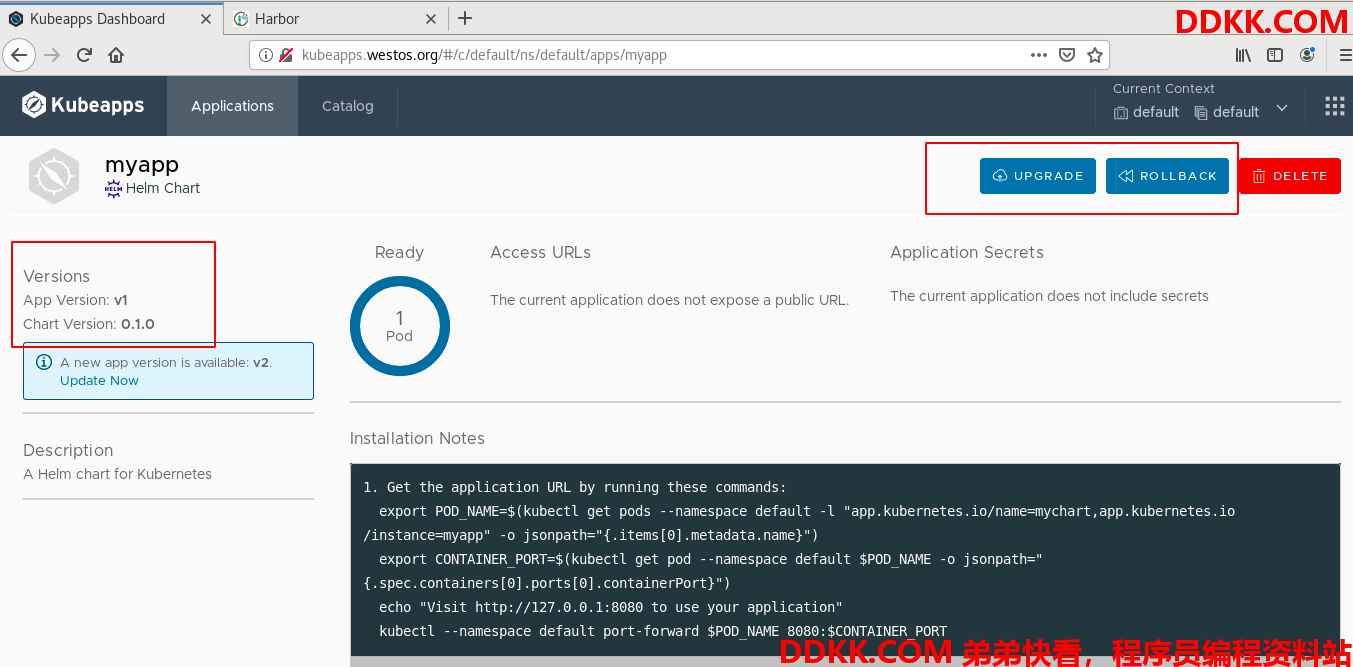Click the ROLLBACK button
This screenshot has width=1353, height=667.
click(1167, 176)
